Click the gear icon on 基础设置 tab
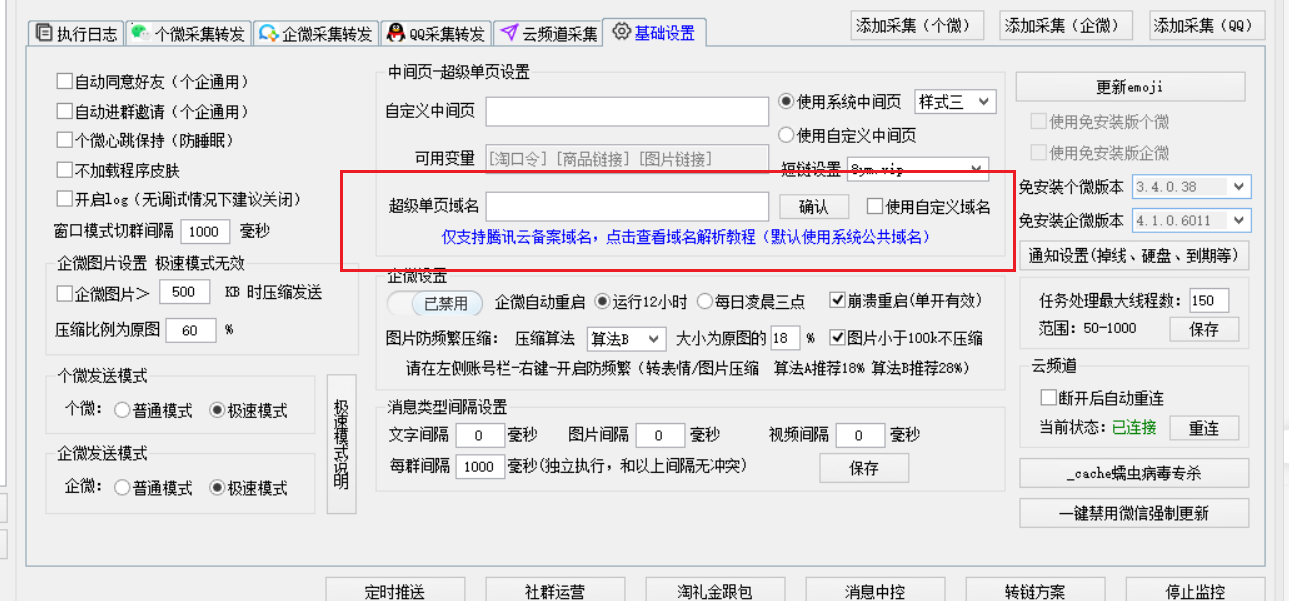 point(621,32)
